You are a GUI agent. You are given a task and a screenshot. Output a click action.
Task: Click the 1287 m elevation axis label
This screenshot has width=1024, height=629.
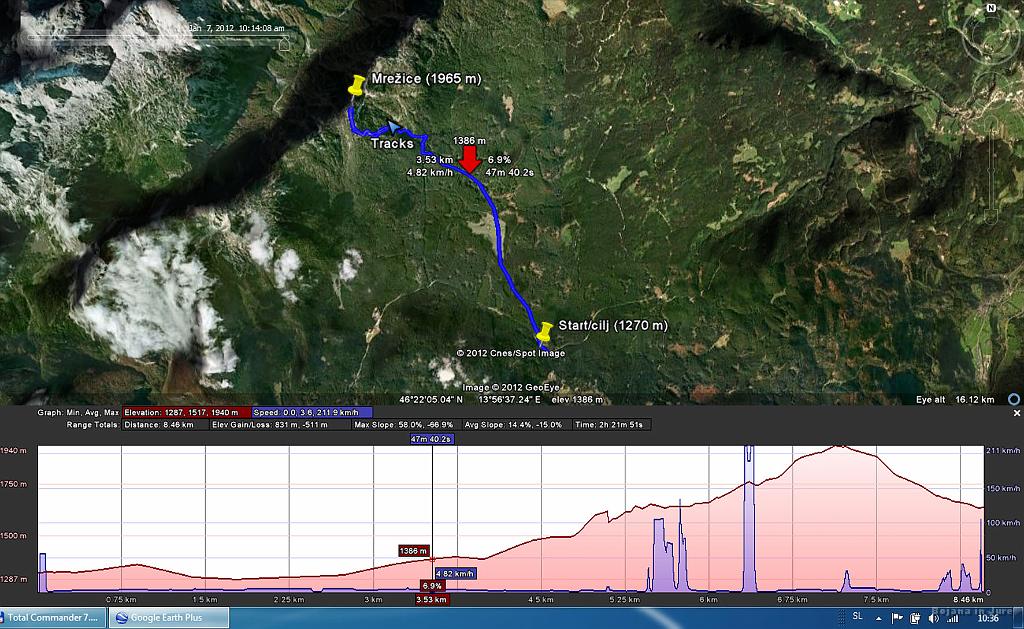[x=14, y=579]
